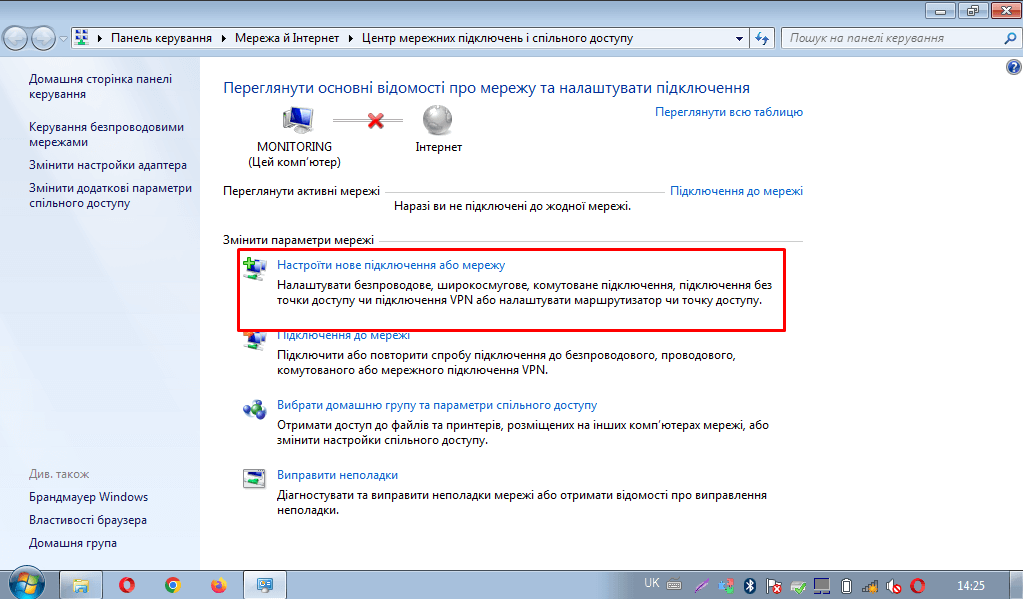Go to Мережа й Інтернет breadcrumb
1023x599 pixels.
click(288, 38)
